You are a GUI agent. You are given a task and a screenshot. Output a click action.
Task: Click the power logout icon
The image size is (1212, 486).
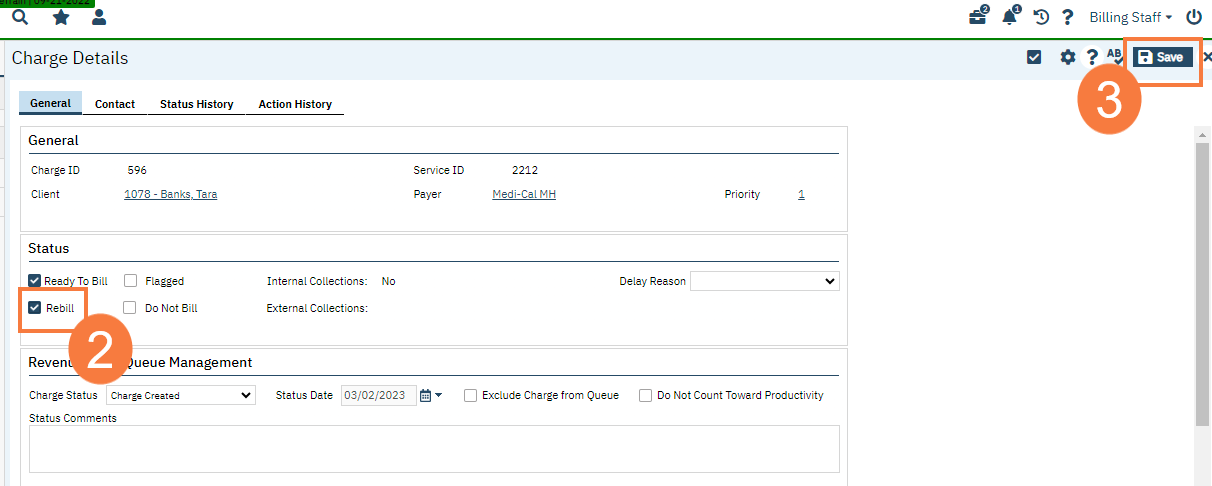tap(1193, 17)
